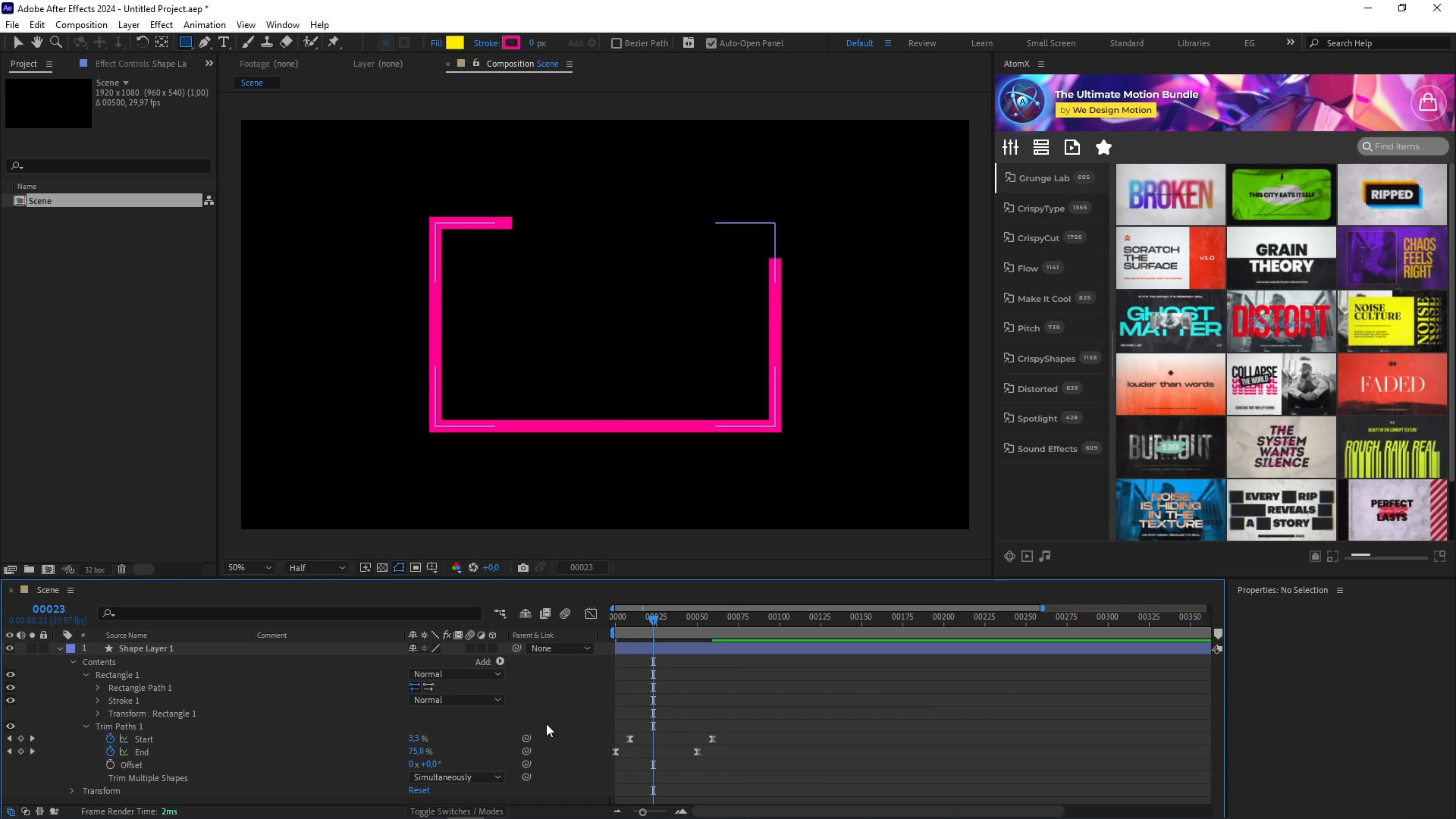The width and height of the screenshot is (1456, 819).
Task: Open Trim Multiple Shapes Simultaneously dropdown
Action: (x=457, y=777)
